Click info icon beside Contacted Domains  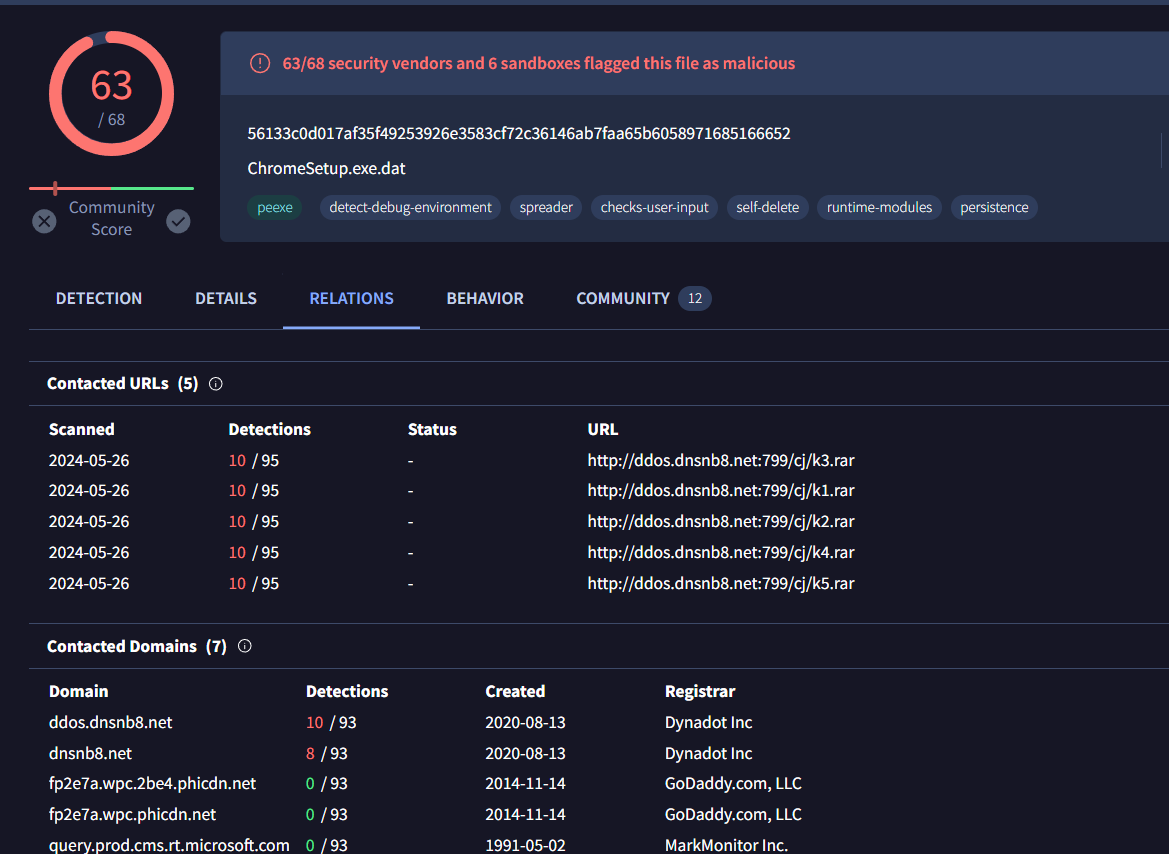point(244,646)
